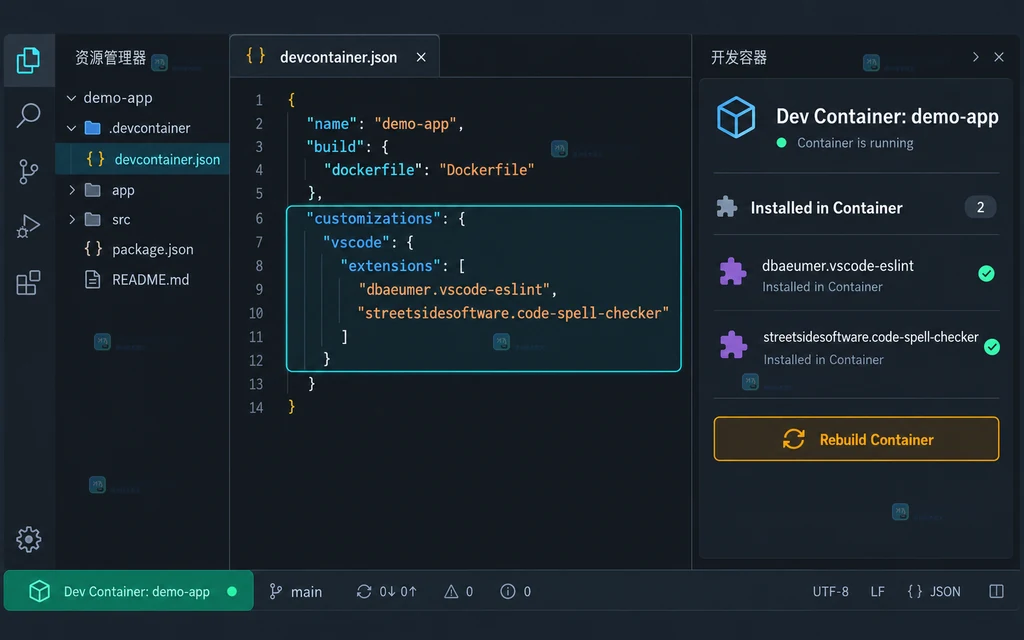The height and width of the screenshot is (640, 1024).
Task: Open the Run and Debug icon
Action: pyautogui.click(x=28, y=226)
